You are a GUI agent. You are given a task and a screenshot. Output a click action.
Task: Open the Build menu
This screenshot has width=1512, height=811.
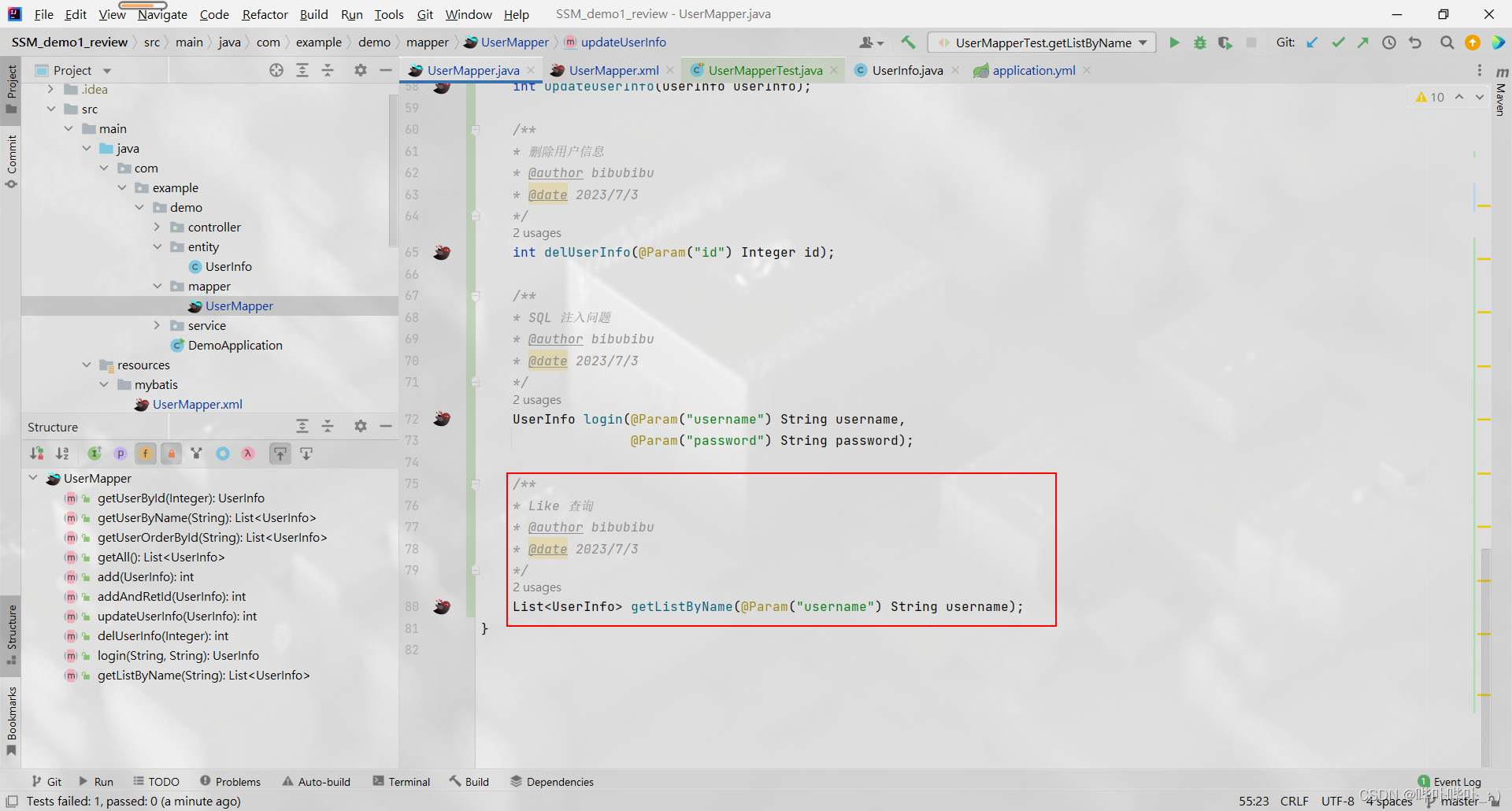[313, 14]
